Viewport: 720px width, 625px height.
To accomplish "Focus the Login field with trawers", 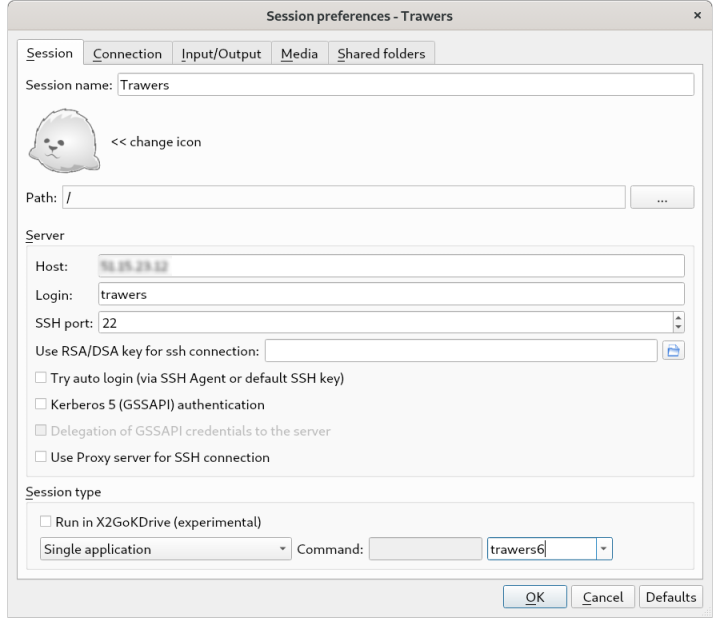I will pos(391,294).
